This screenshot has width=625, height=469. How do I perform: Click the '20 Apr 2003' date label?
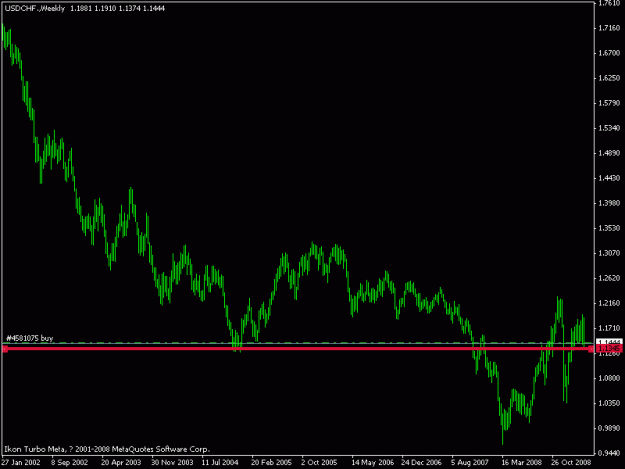point(121,463)
